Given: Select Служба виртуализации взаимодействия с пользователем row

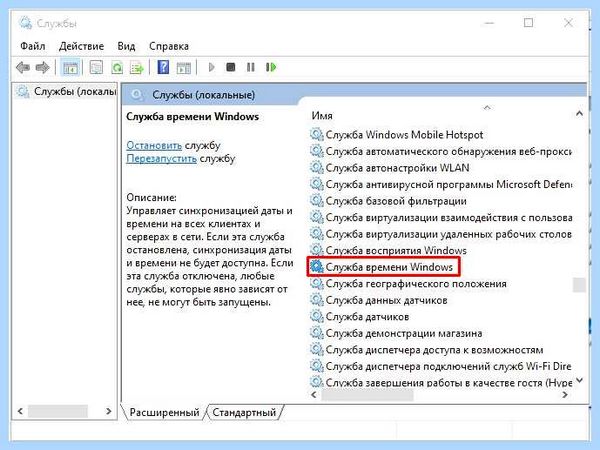Looking at the screenshot, I should (x=441, y=217).
